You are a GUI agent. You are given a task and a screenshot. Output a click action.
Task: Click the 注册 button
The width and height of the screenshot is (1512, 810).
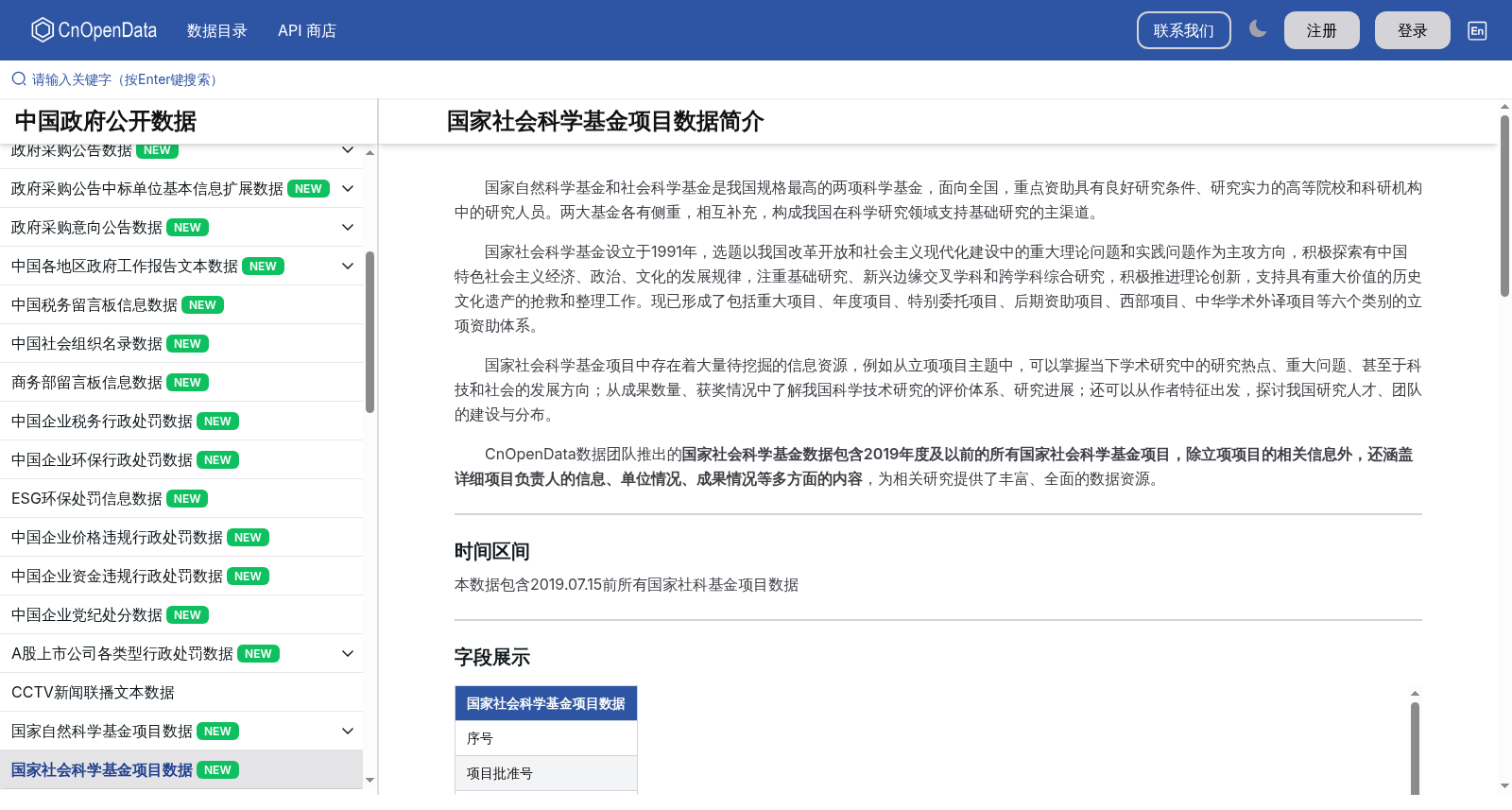[x=1322, y=30]
